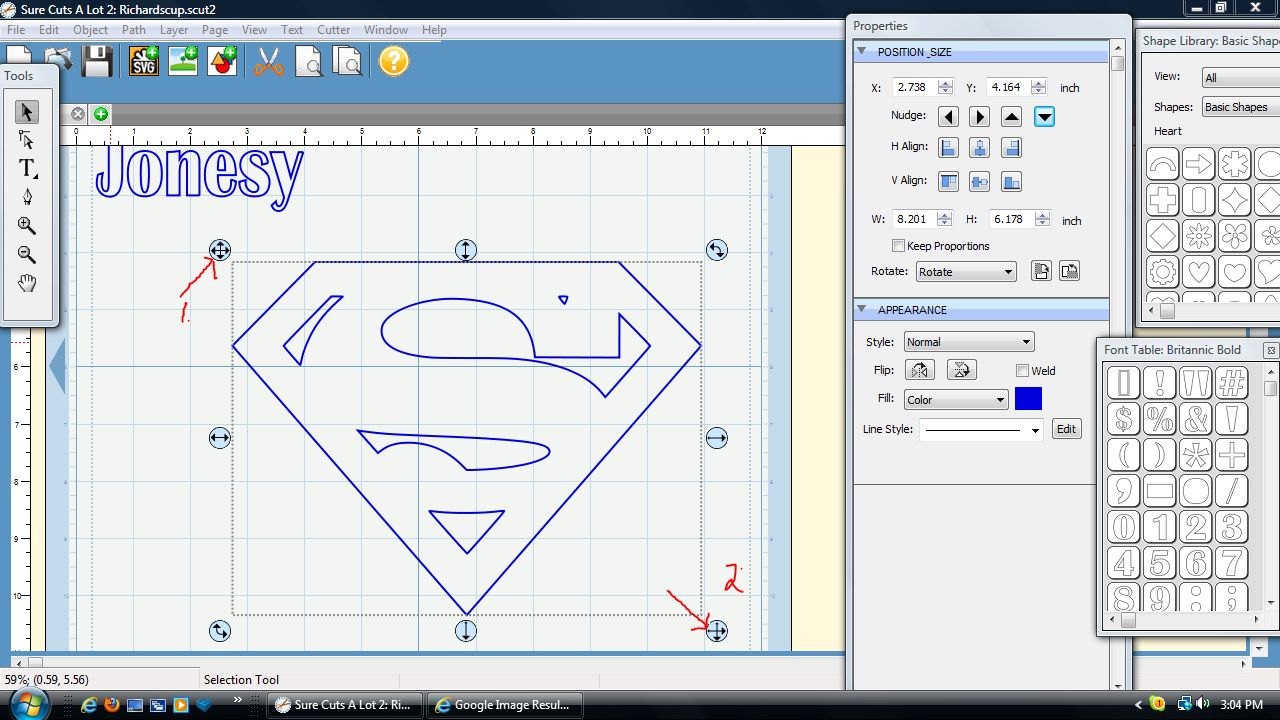Click the import image trace icon
This screenshot has height=720, width=1280.
(183, 62)
